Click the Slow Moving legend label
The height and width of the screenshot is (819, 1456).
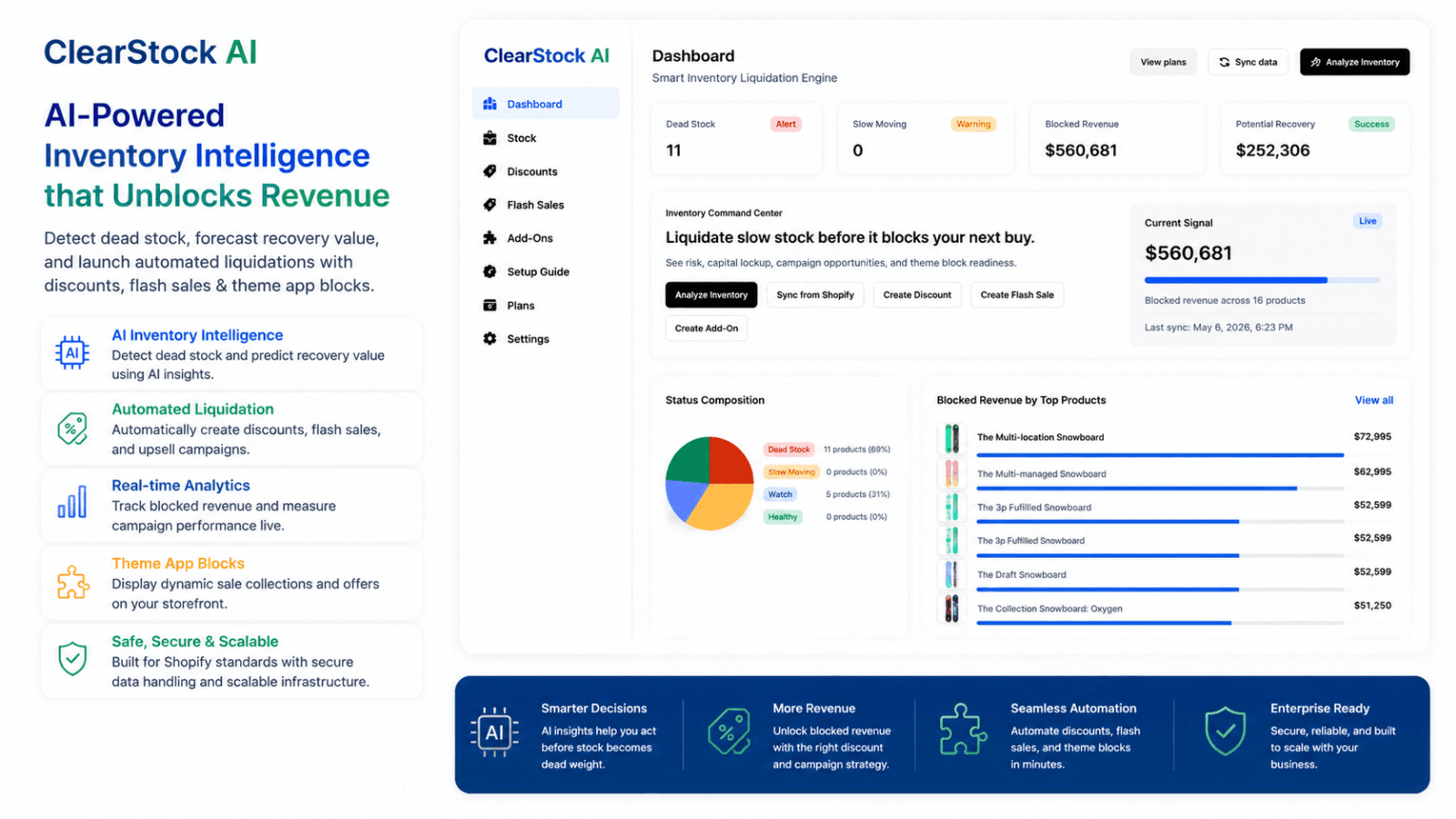[x=791, y=472]
